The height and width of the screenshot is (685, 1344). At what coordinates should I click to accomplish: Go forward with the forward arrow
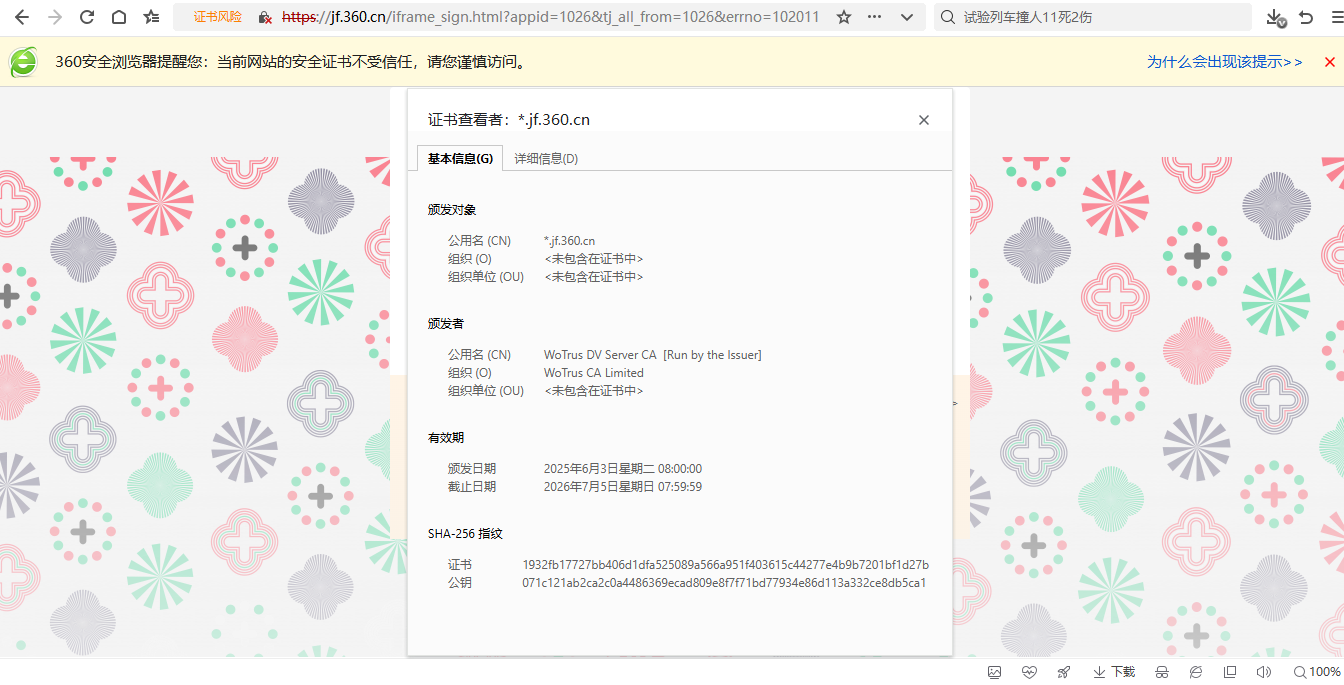[55, 17]
